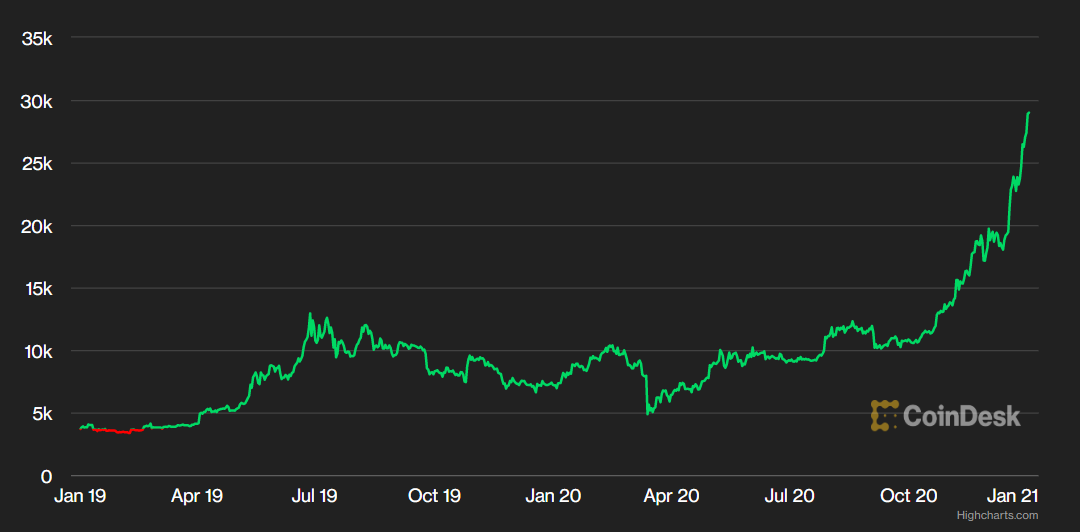The width and height of the screenshot is (1080, 532).
Task: Select the Jul 20 x-axis label
Action: 789,495
